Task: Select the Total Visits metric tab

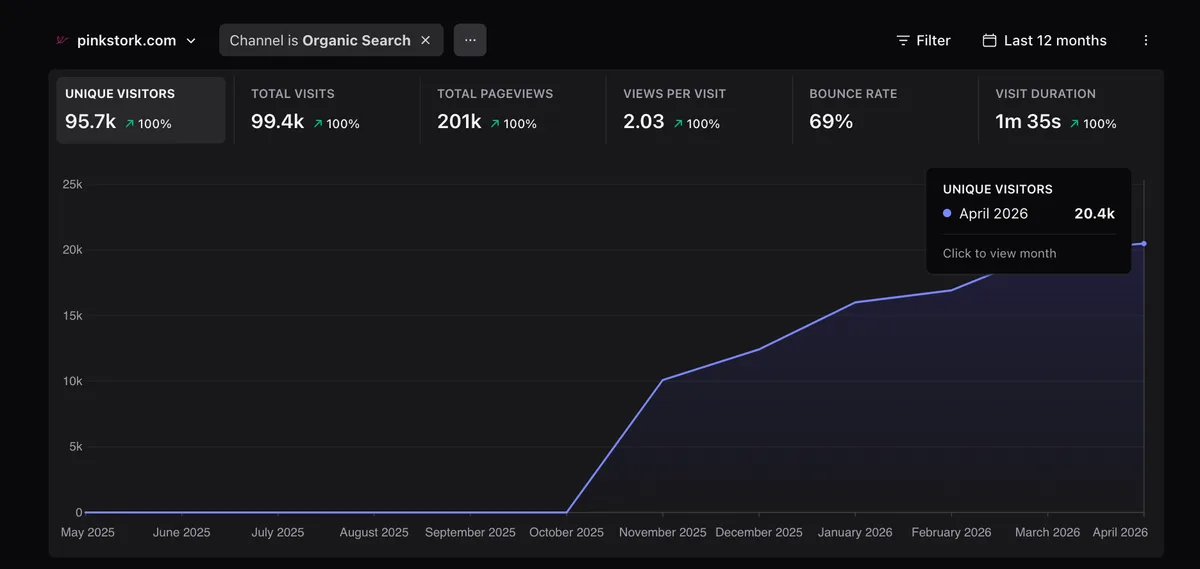Action: pos(327,110)
